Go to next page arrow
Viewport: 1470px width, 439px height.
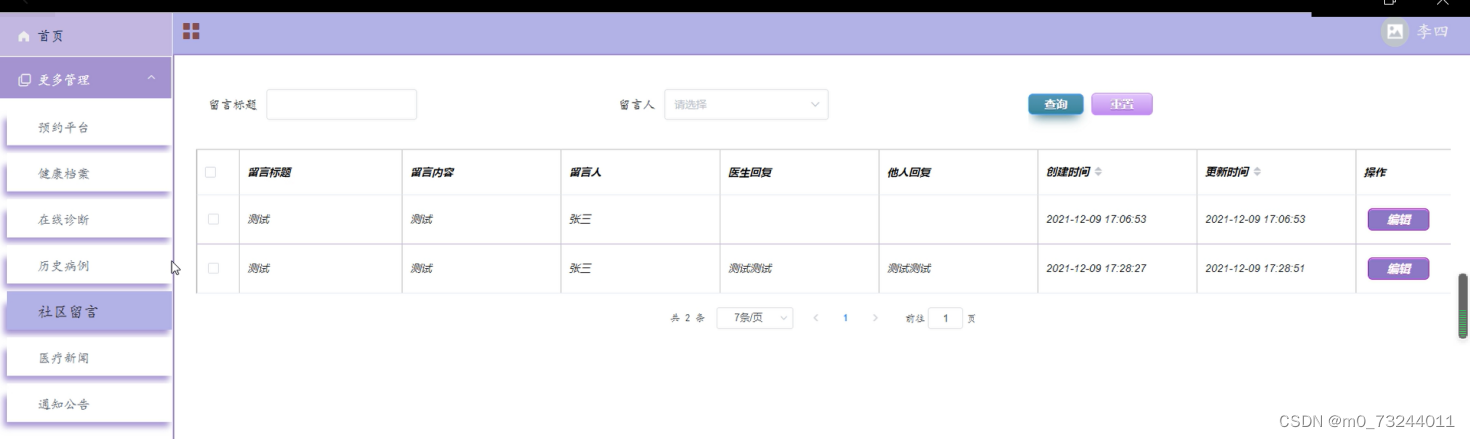(875, 318)
